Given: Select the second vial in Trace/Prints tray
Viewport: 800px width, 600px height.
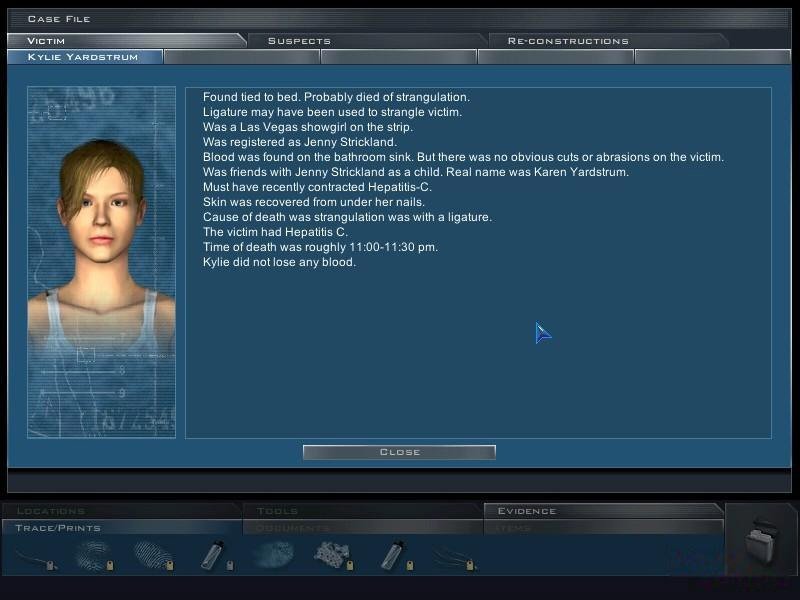Looking at the screenshot, I should coord(392,555).
